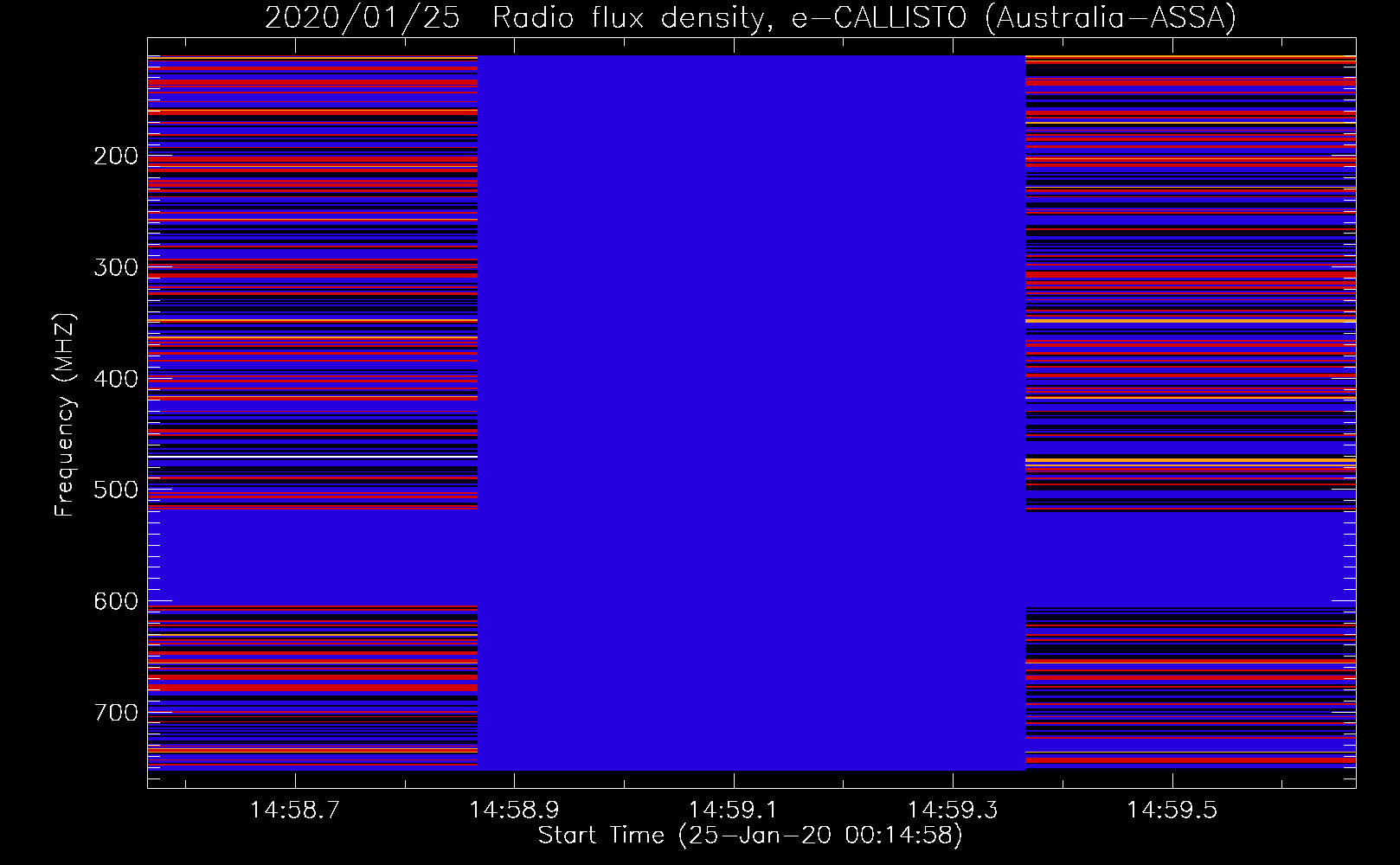Click the 14:59.3 time tick label

[953, 811]
